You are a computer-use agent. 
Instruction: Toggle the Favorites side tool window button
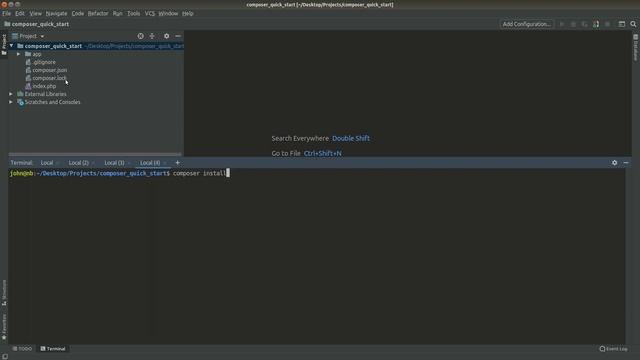pyautogui.click(x=4, y=327)
